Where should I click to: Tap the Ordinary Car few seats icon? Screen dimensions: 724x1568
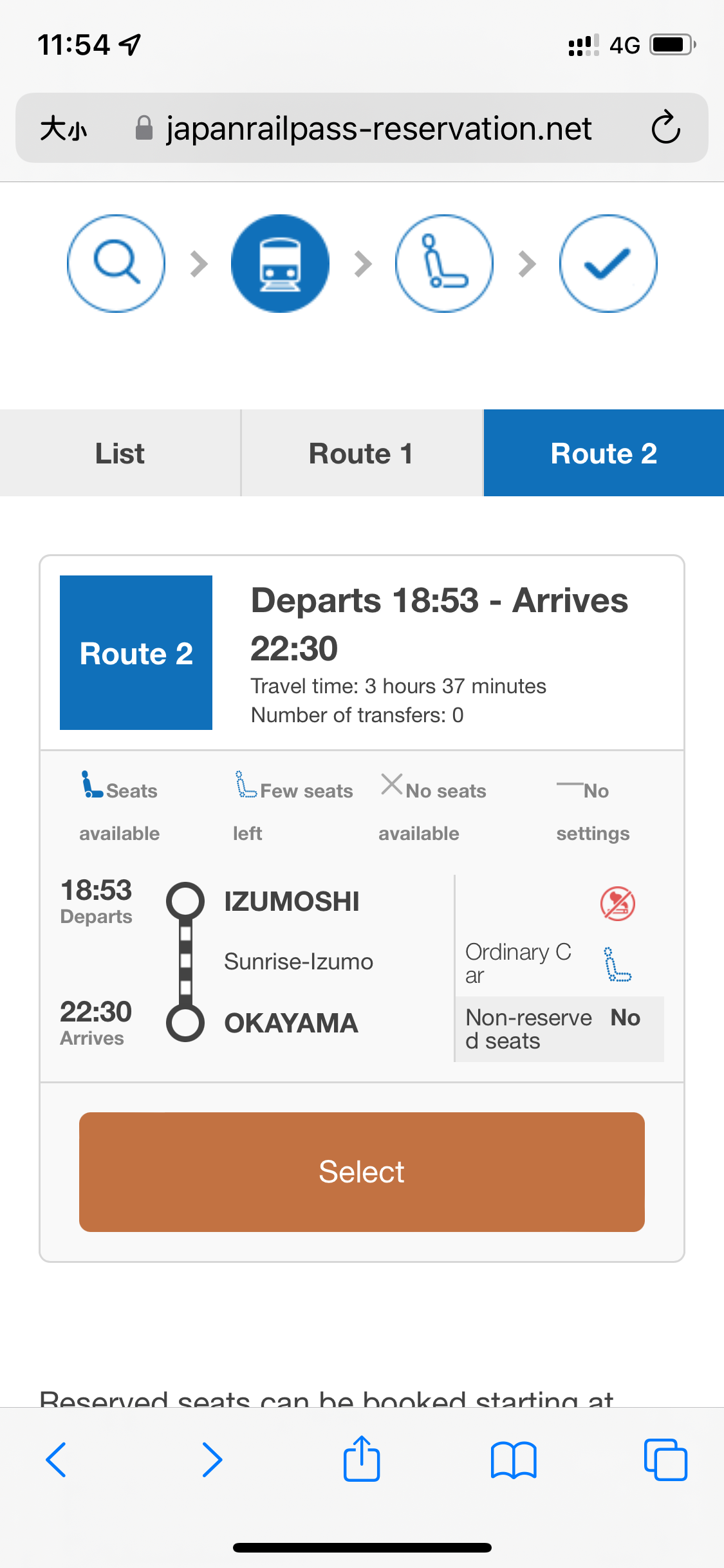pyautogui.click(x=618, y=964)
